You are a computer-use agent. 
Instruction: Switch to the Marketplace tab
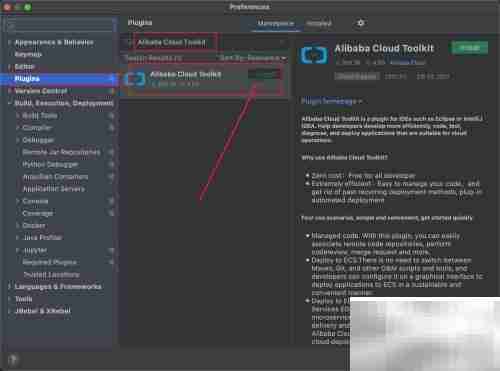coord(275,23)
